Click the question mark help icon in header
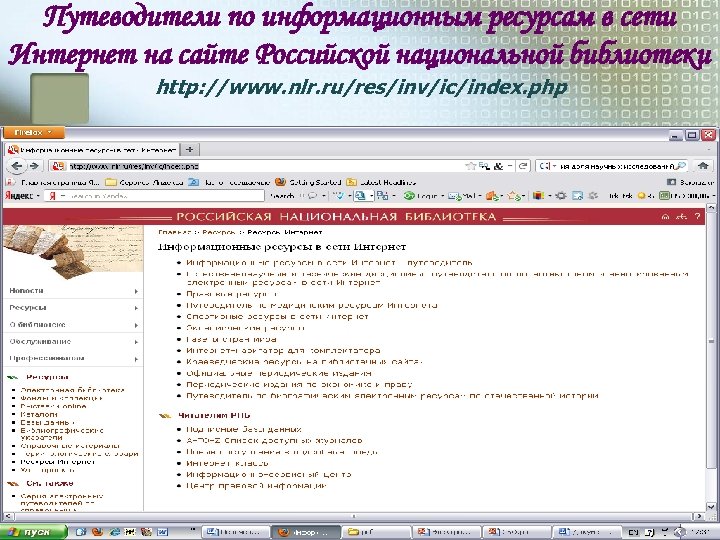 (x=698, y=216)
